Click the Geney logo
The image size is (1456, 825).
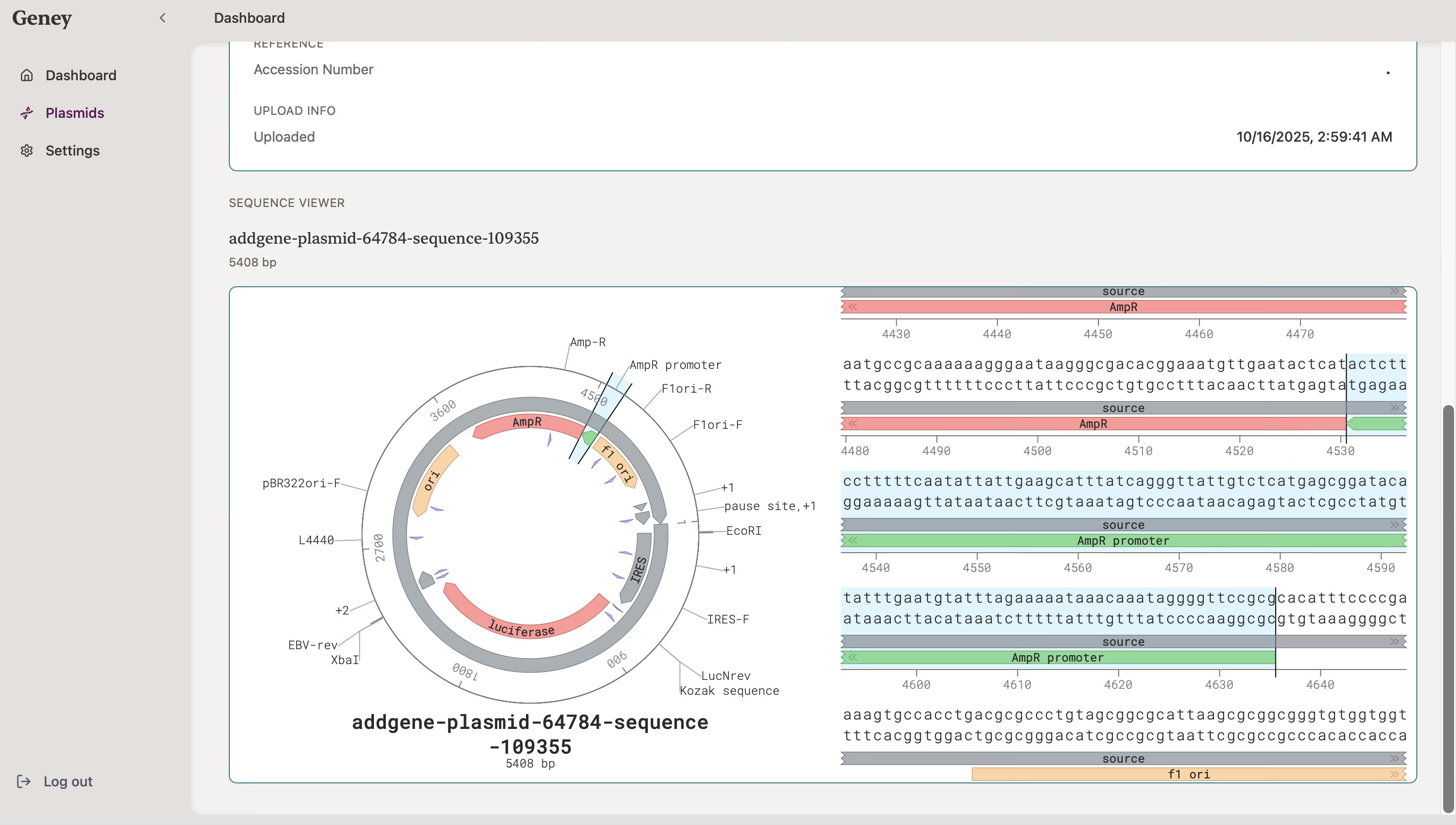(x=42, y=18)
